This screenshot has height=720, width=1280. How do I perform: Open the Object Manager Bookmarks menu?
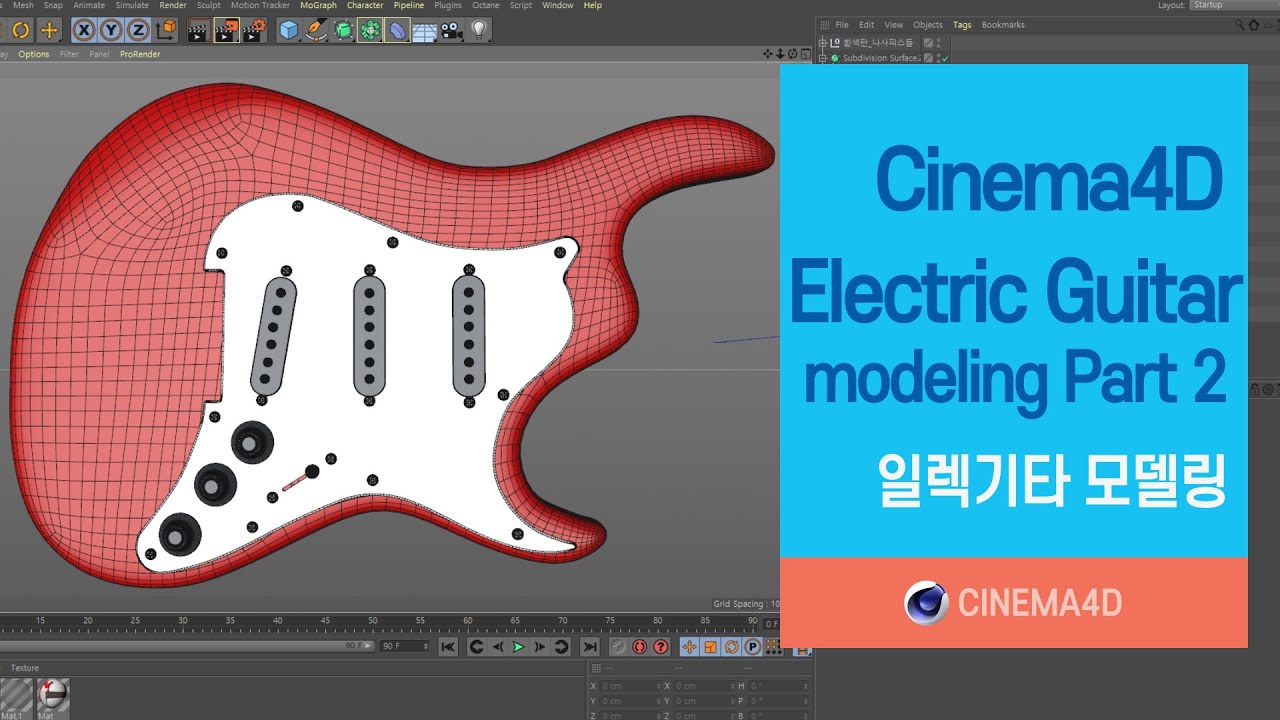coord(1003,25)
